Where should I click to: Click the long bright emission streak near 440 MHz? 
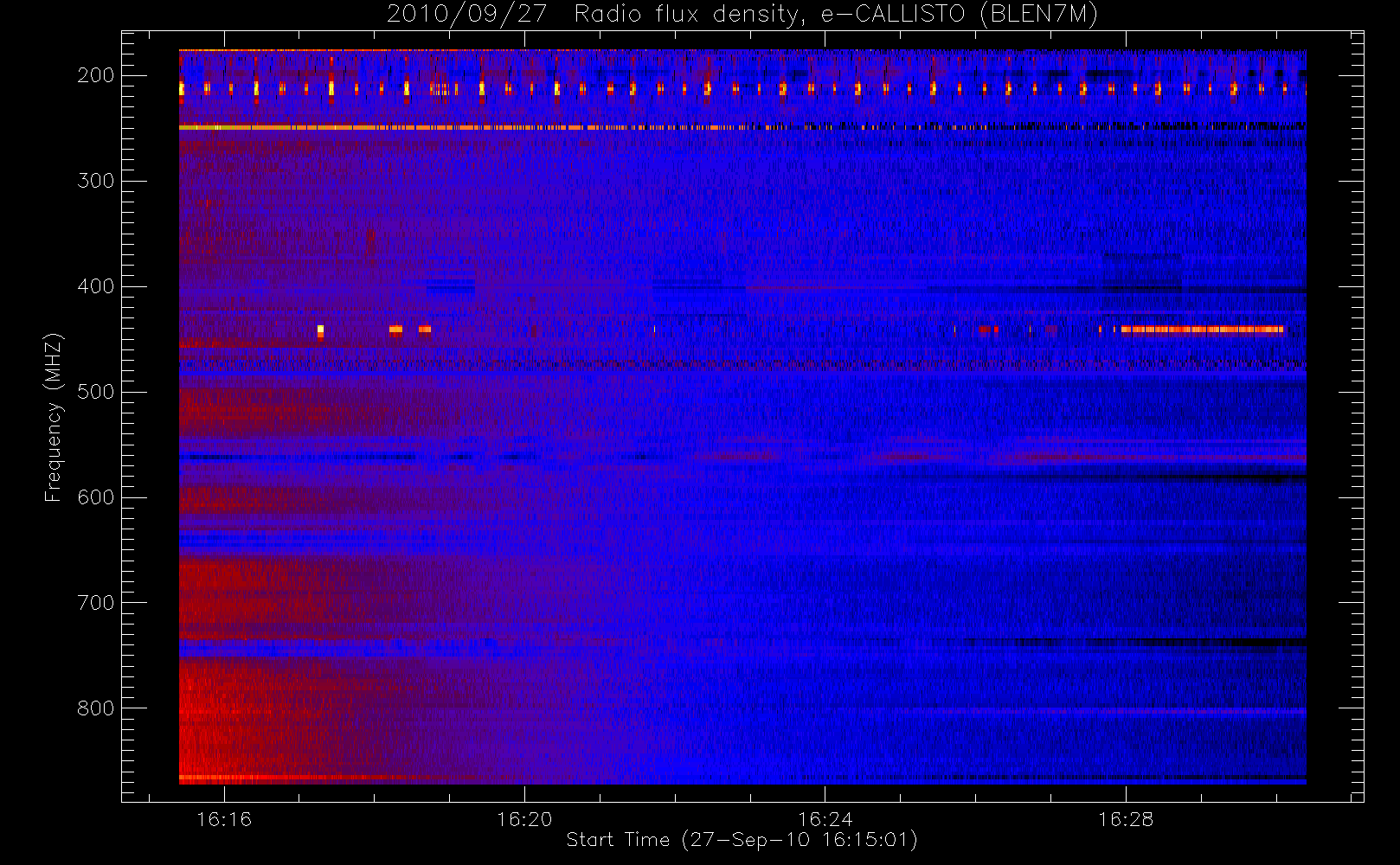point(1202,330)
